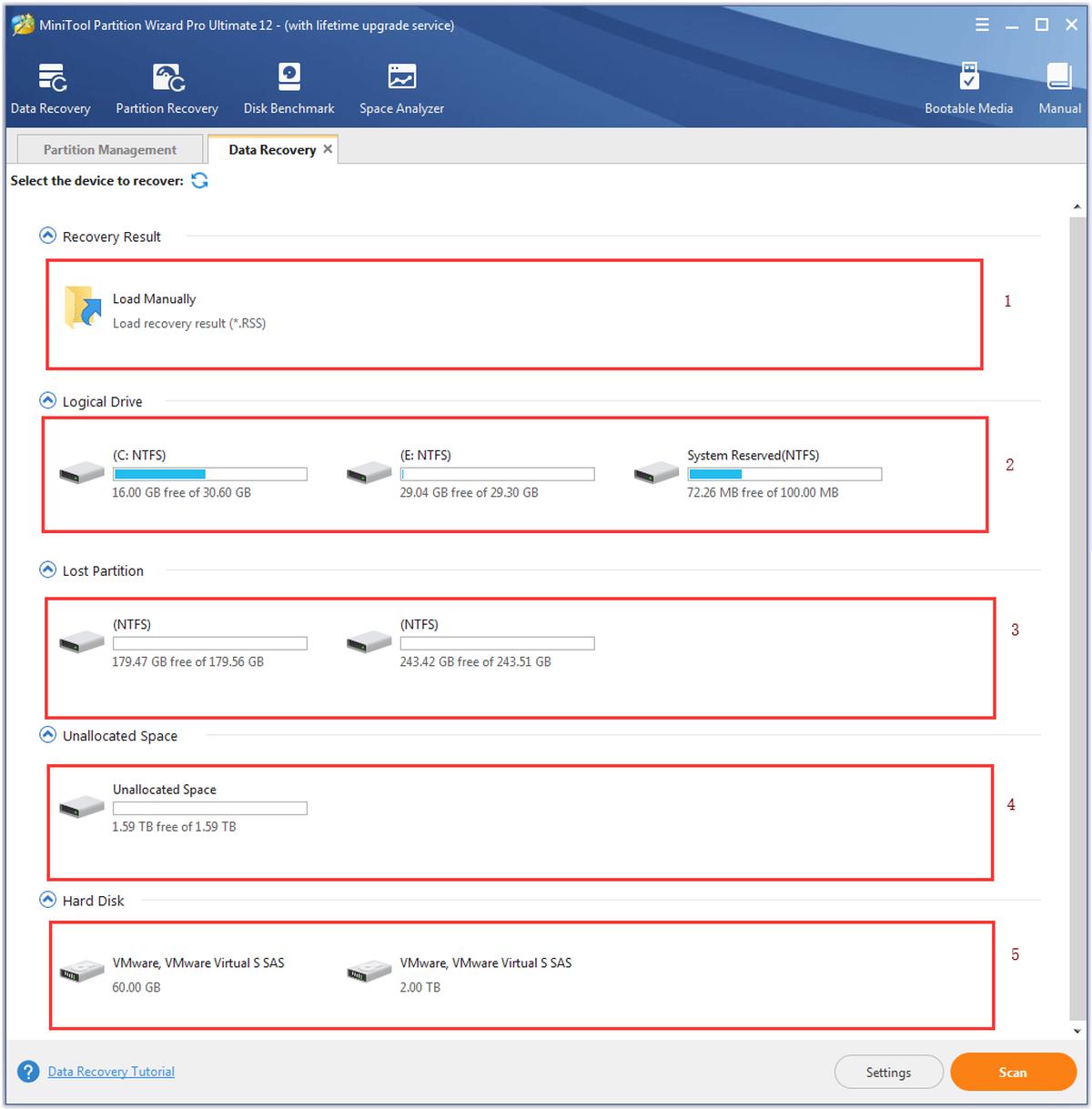Click the "System Reserved(NTFS)" label
The height and width of the screenshot is (1109, 1092).
coord(753,455)
